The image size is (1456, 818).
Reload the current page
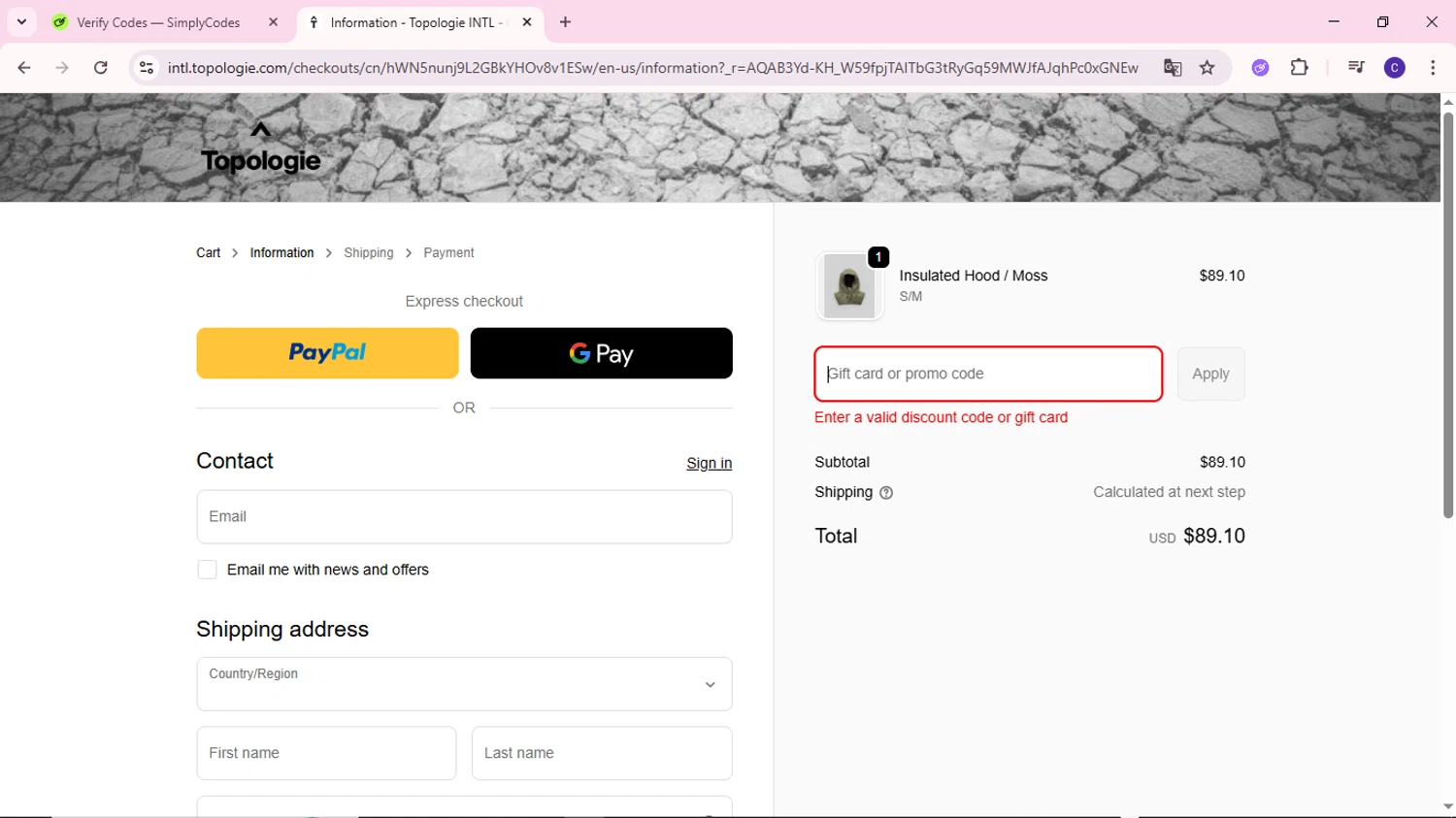101,68
